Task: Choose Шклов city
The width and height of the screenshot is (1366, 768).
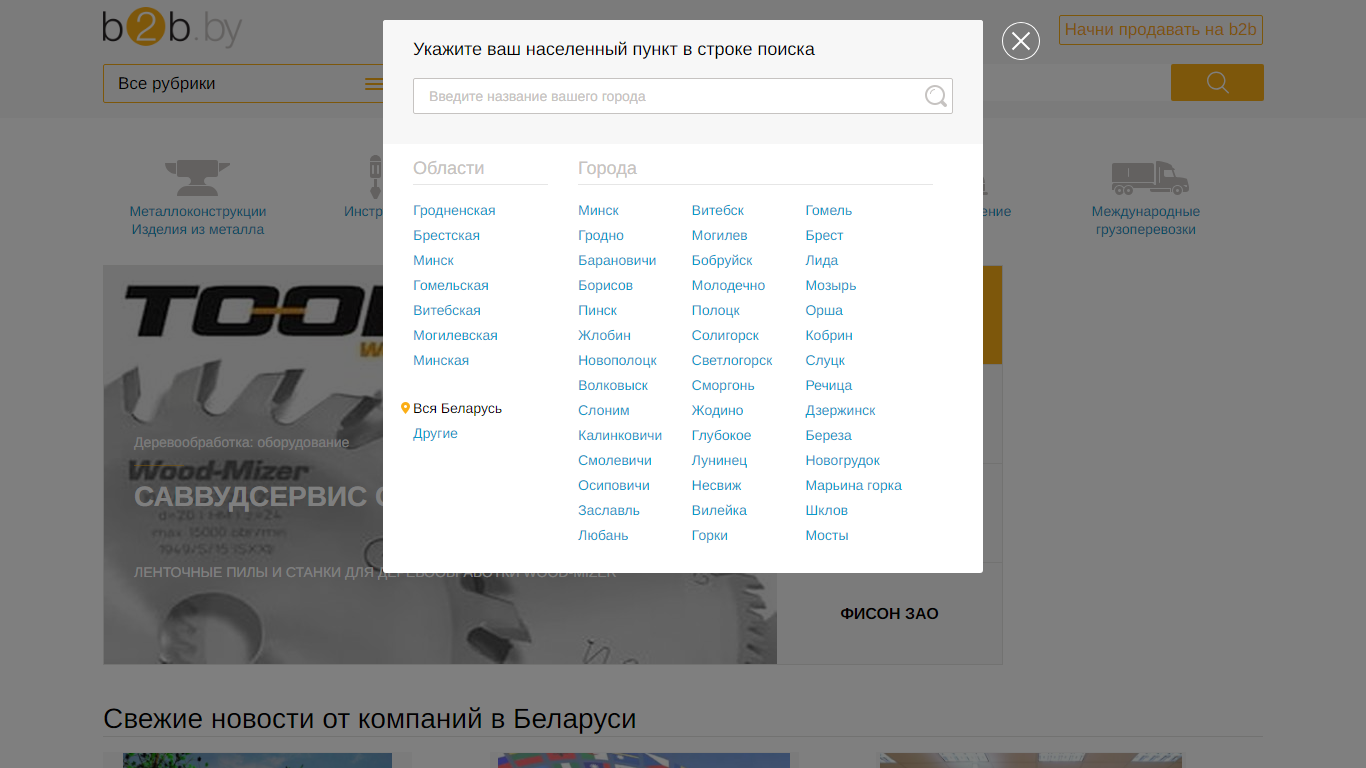Action: (x=827, y=510)
